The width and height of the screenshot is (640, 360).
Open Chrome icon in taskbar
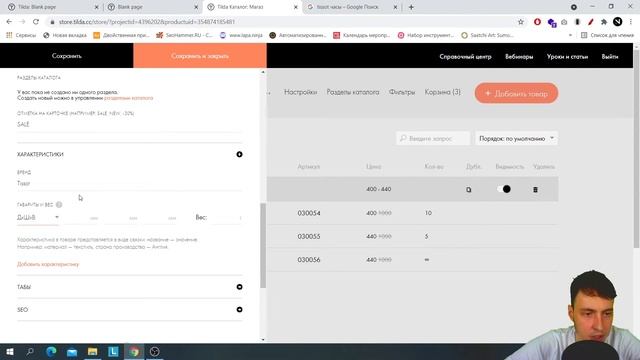pos(134,352)
